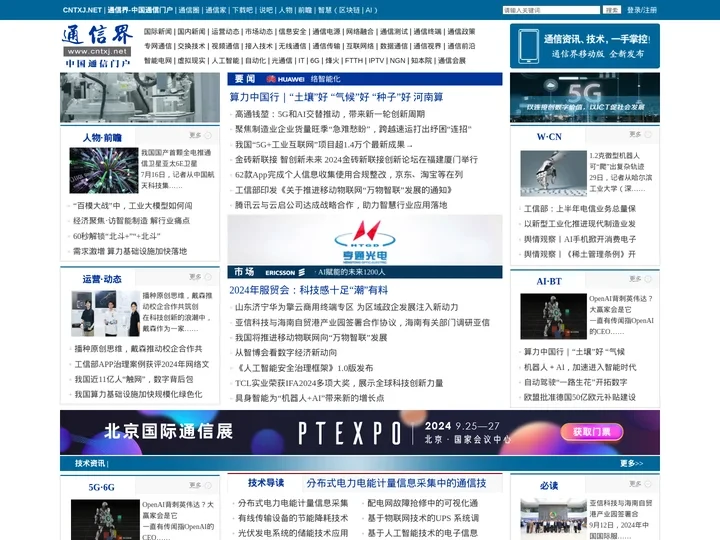Image resolution: width=720 pixels, height=540 pixels.
Task: Open AI·BT section title
Action: [549, 281]
